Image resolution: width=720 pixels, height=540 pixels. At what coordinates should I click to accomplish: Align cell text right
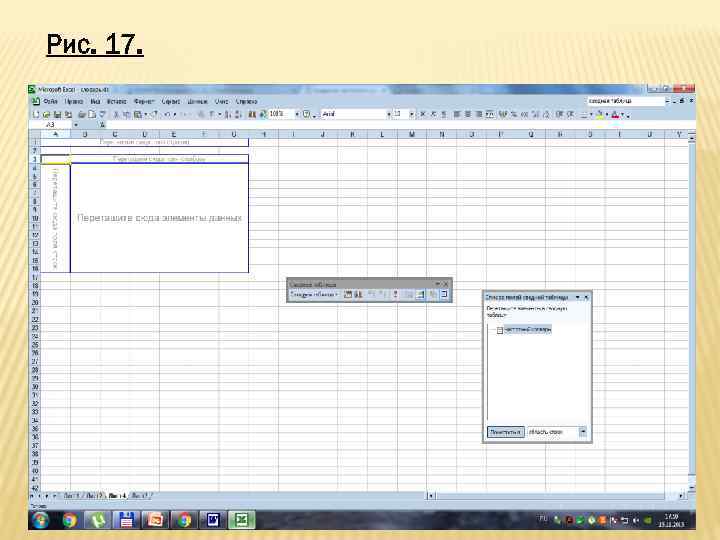tap(479, 114)
